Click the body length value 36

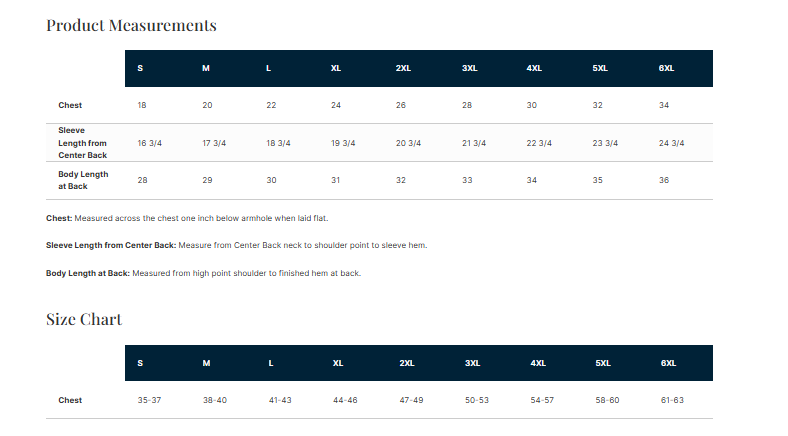click(664, 180)
